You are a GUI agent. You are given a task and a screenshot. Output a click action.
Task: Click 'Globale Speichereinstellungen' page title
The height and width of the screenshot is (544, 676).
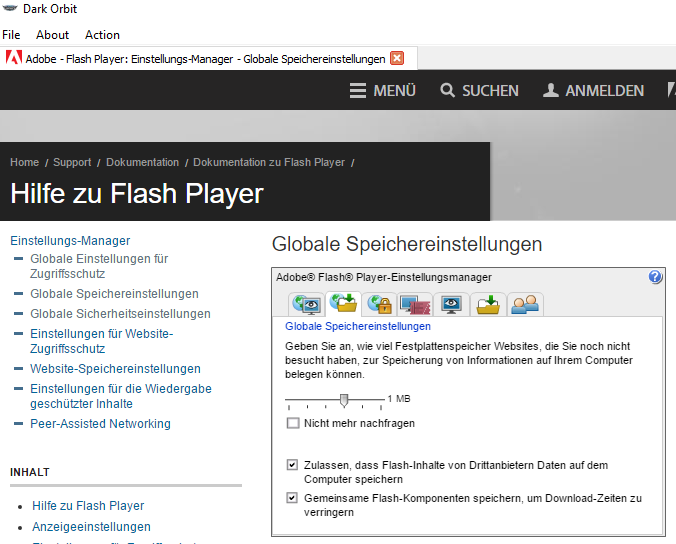click(407, 244)
